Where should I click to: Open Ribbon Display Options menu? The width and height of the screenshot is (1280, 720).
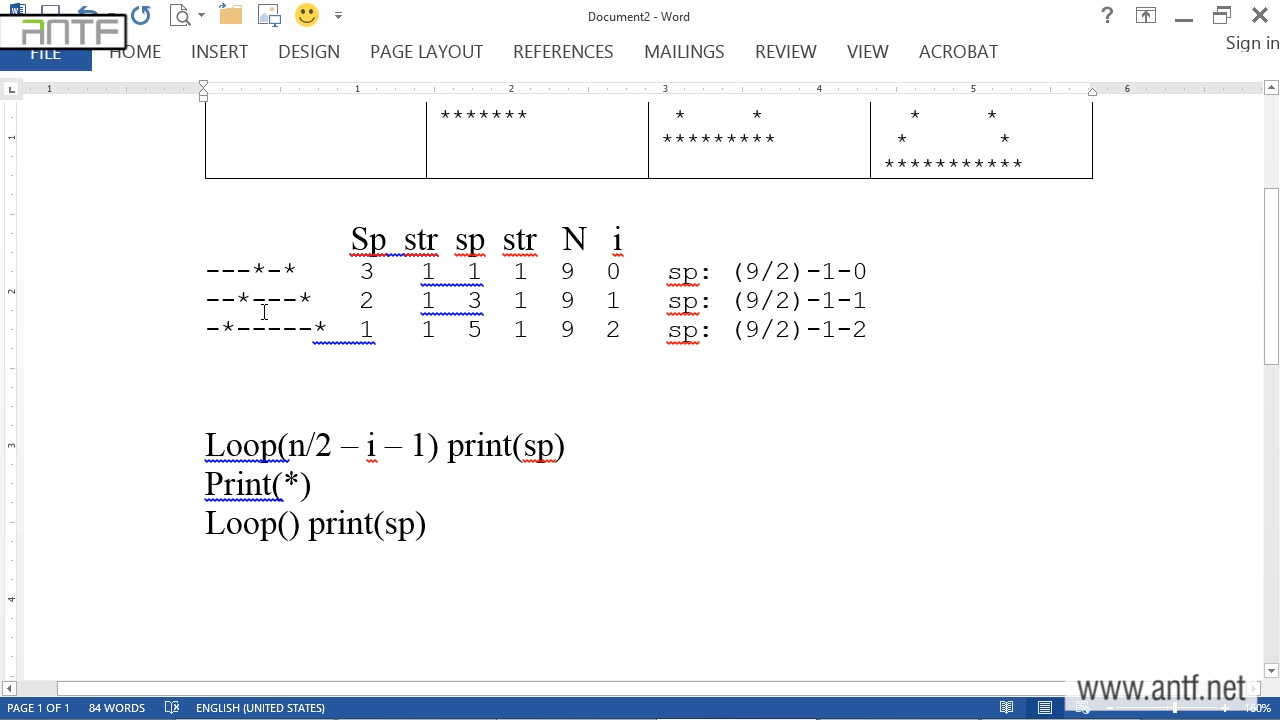point(1145,16)
